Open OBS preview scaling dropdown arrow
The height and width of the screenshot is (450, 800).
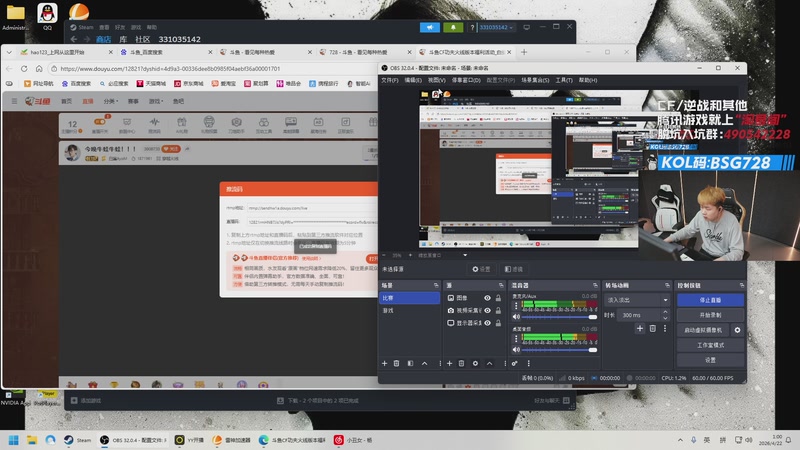point(465,255)
